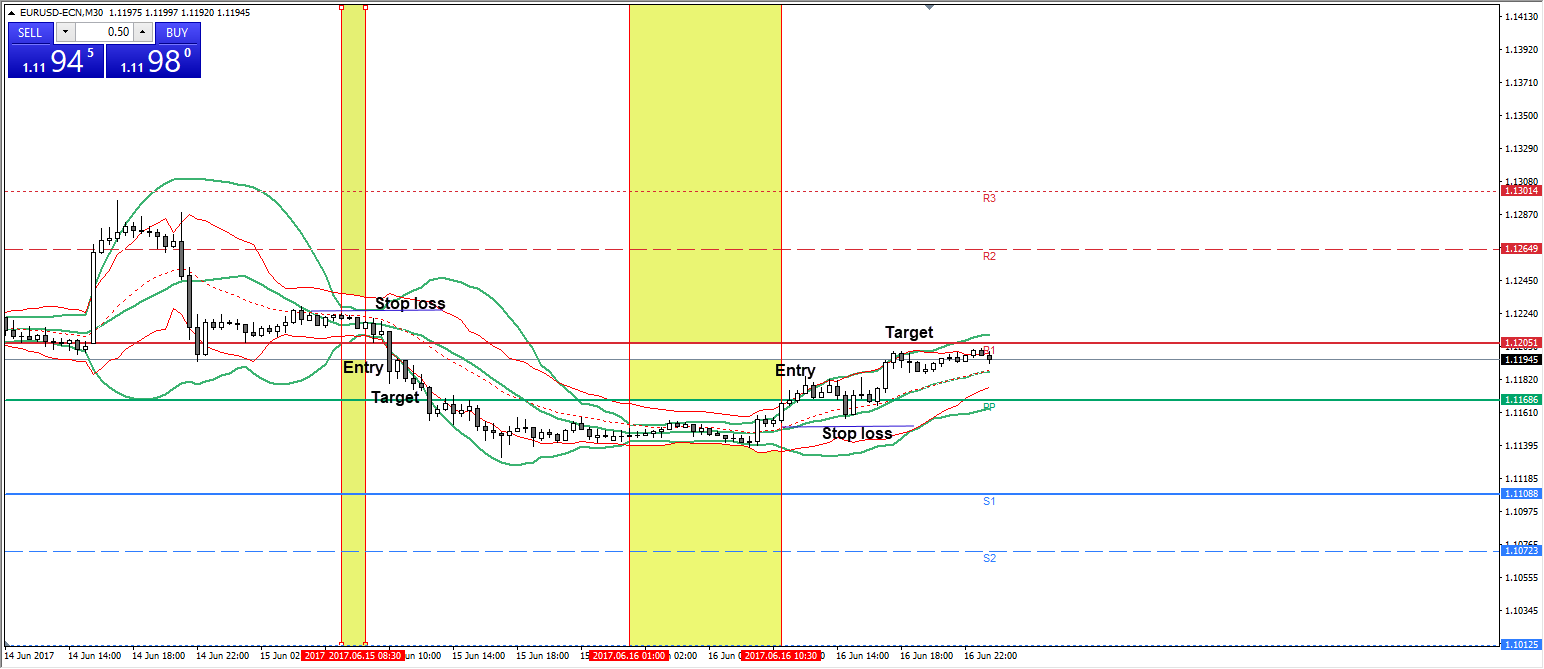Select the green 1.11686 price label
Image resolution: width=1544 pixels, height=669 pixels.
[x=1521, y=399]
